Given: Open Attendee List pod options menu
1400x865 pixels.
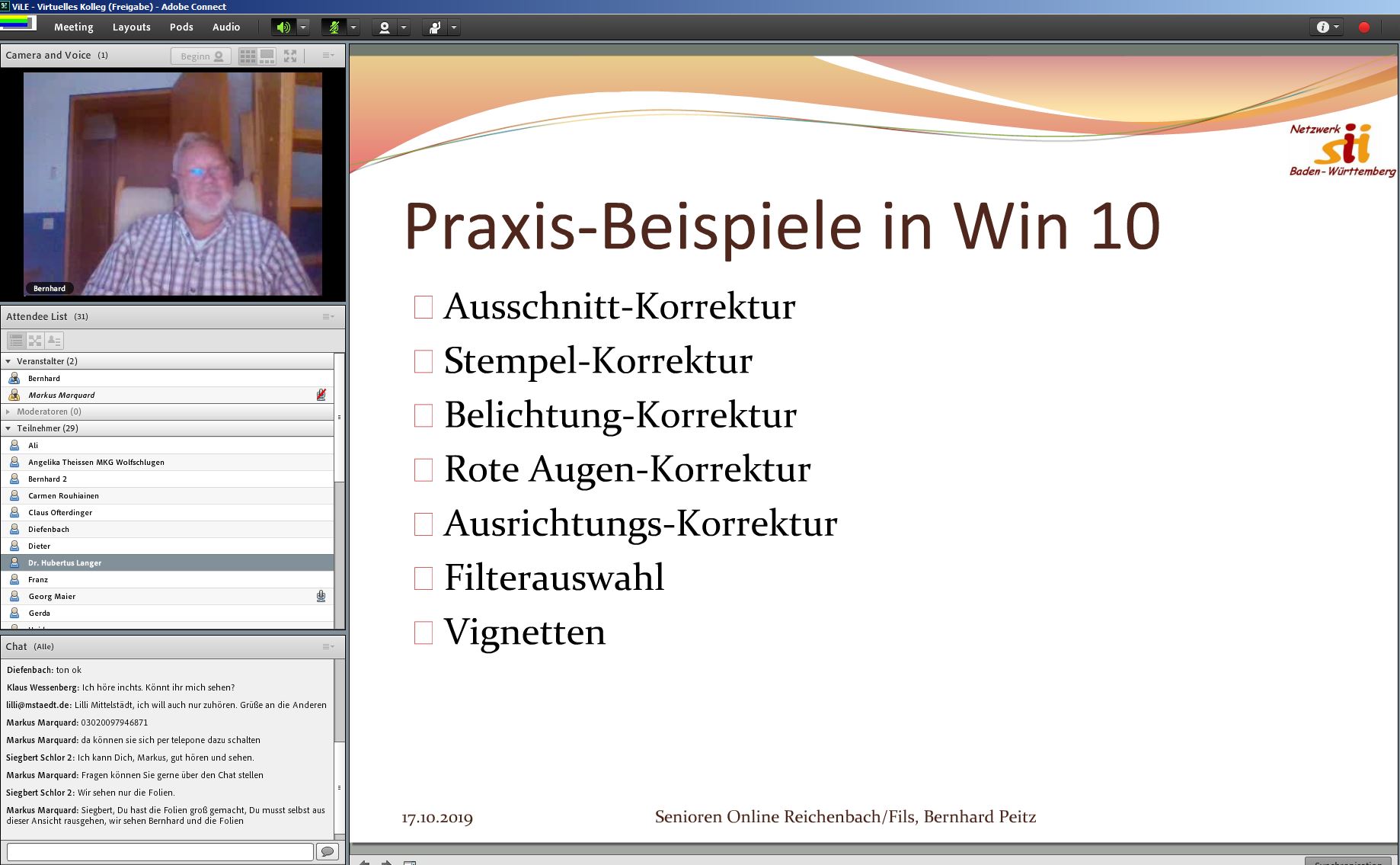Looking at the screenshot, I should pos(328,316).
